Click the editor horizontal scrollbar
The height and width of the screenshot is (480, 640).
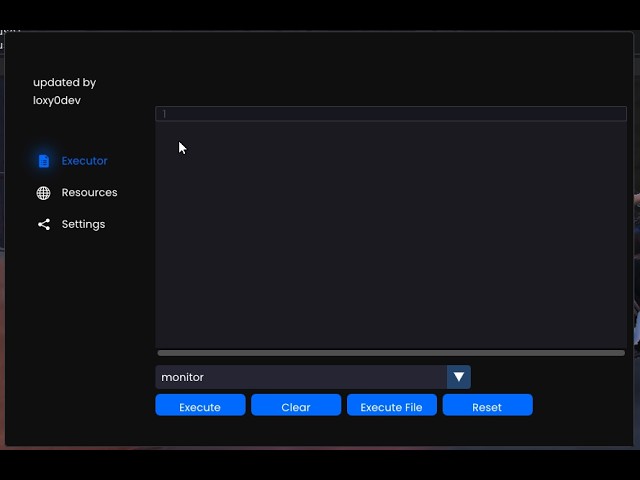click(391, 353)
